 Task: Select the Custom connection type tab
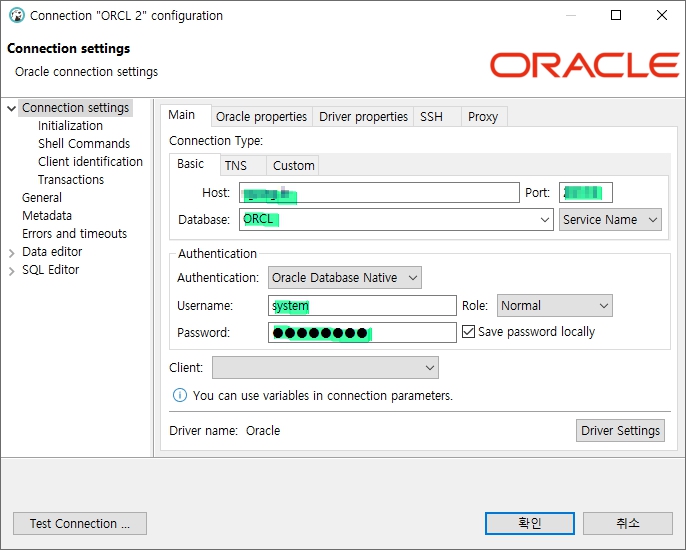[294, 166]
